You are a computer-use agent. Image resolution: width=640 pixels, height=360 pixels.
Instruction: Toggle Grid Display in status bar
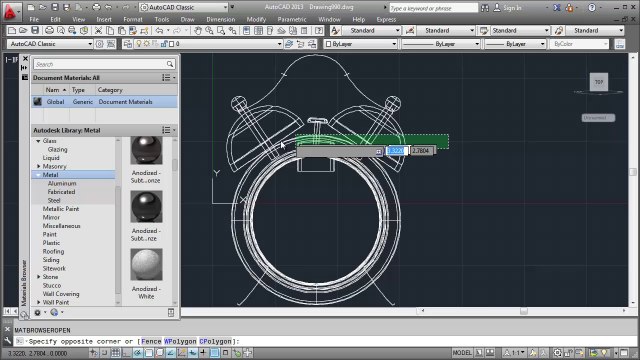click(116, 353)
